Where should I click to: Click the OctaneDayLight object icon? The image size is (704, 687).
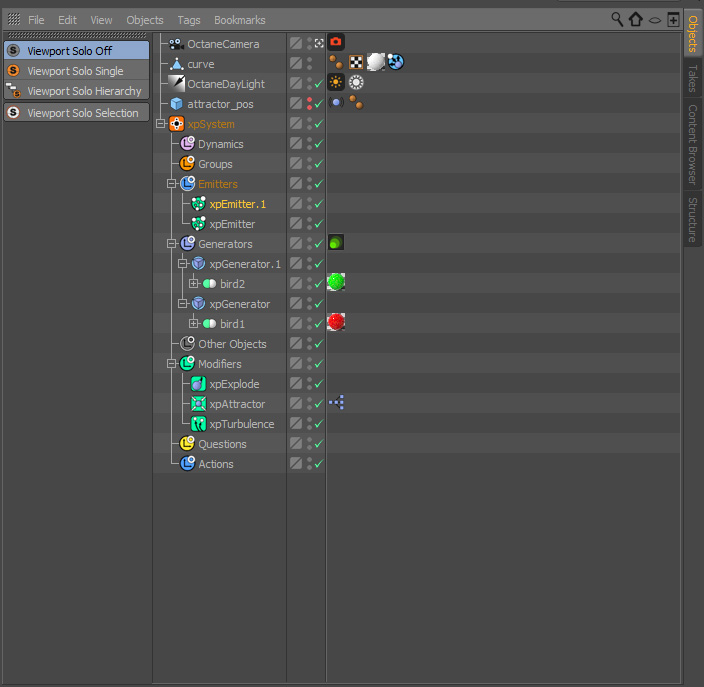tap(176, 84)
